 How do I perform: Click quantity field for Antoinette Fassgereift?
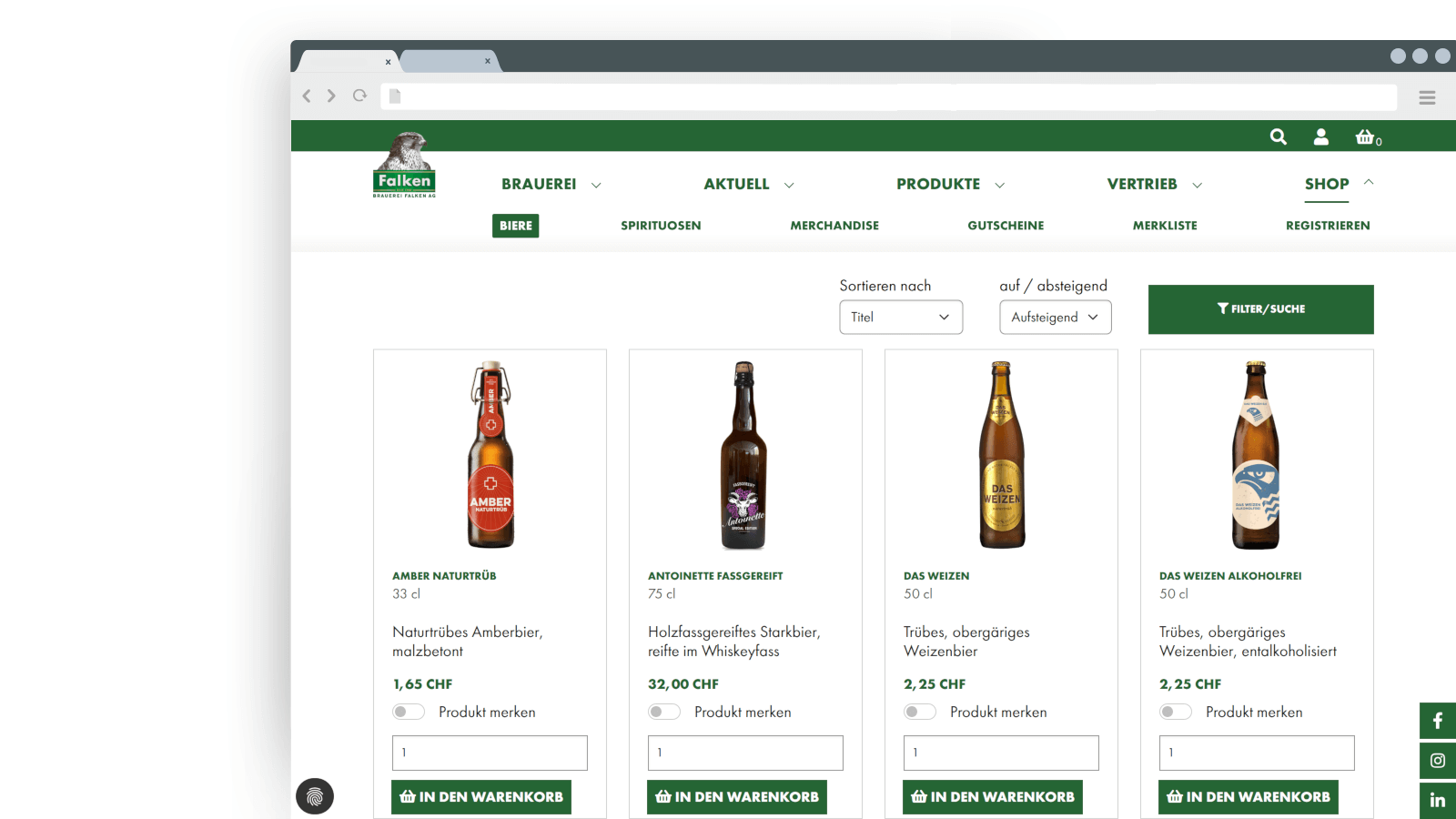coord(745,753)
